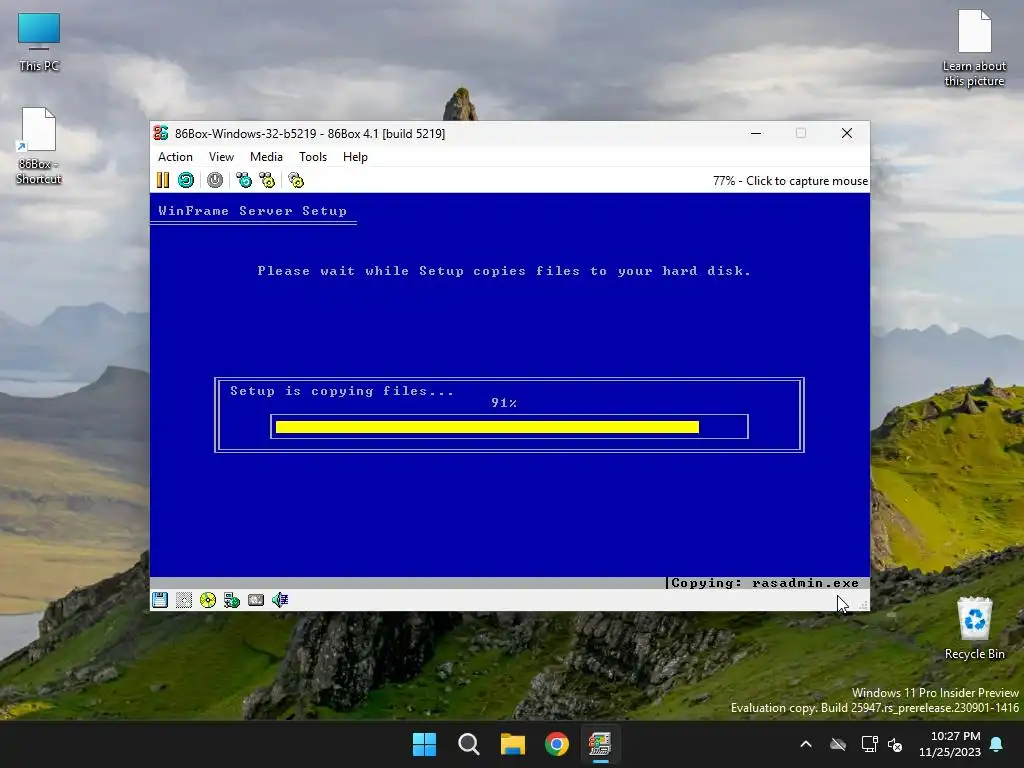The height and width of the screenshot is (768, 1024).
Task: Open the network tray icon
Action: coord(869,744)
